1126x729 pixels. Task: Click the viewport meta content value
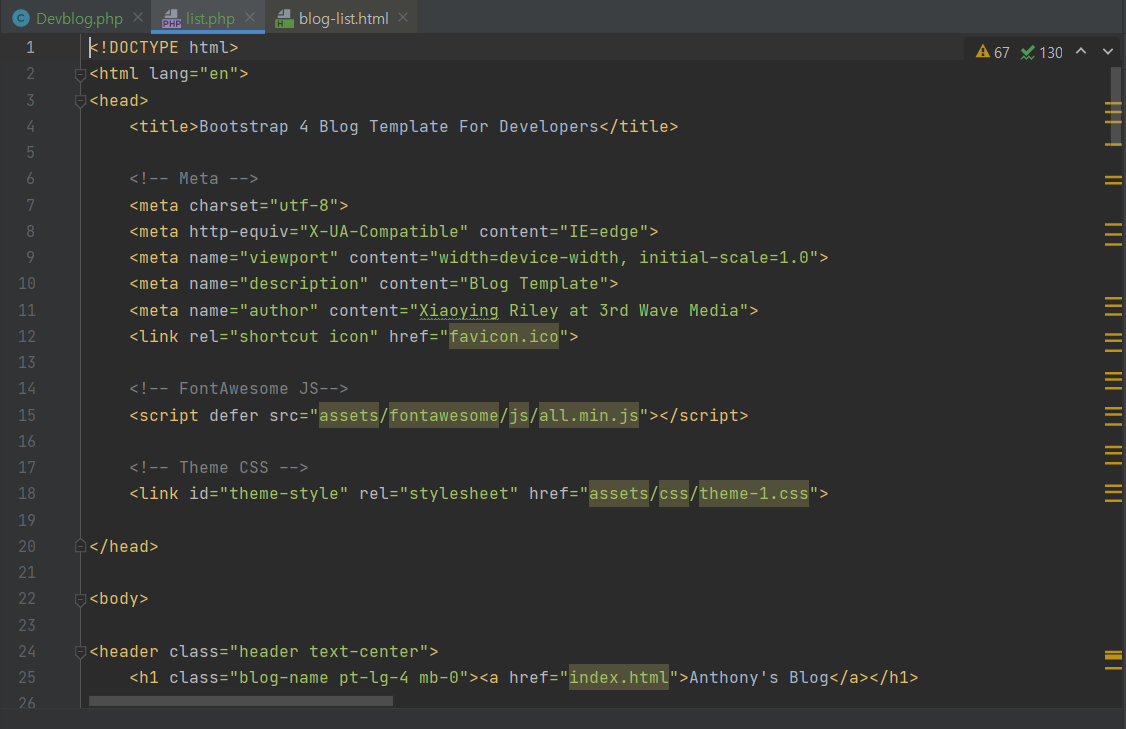coord(623,257)
